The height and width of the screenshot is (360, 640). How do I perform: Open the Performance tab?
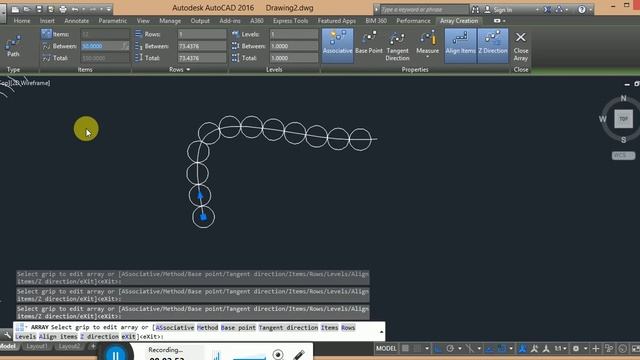pos(413,21)
